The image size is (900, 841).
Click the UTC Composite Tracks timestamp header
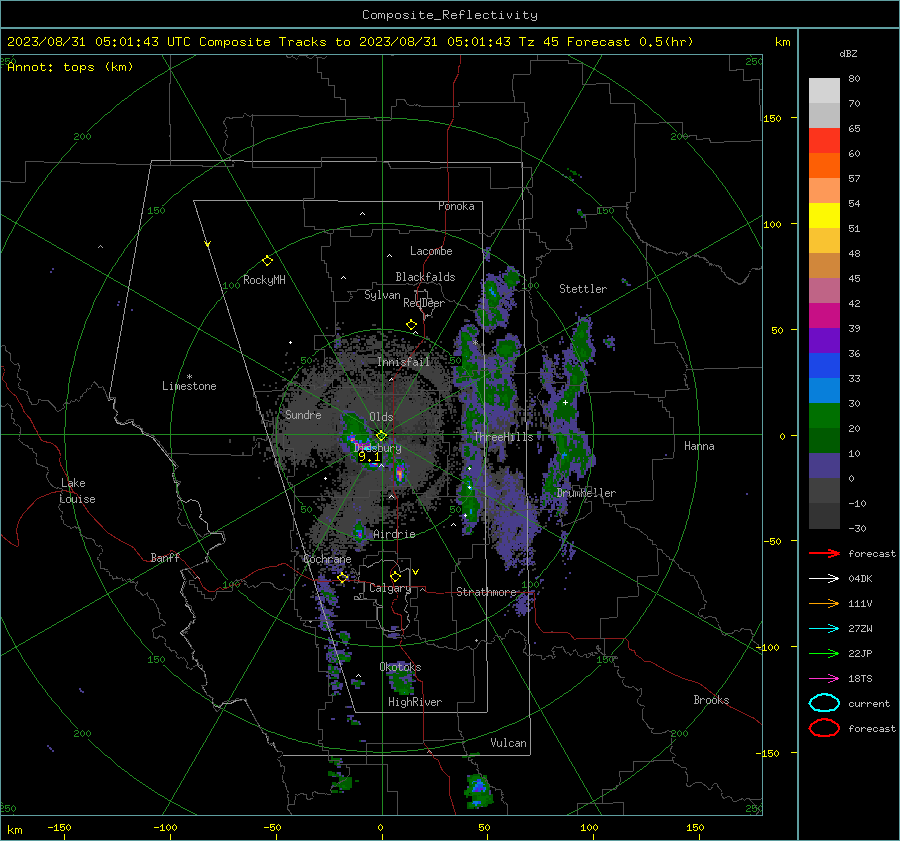pyautogui.click(x=350, y=42)
